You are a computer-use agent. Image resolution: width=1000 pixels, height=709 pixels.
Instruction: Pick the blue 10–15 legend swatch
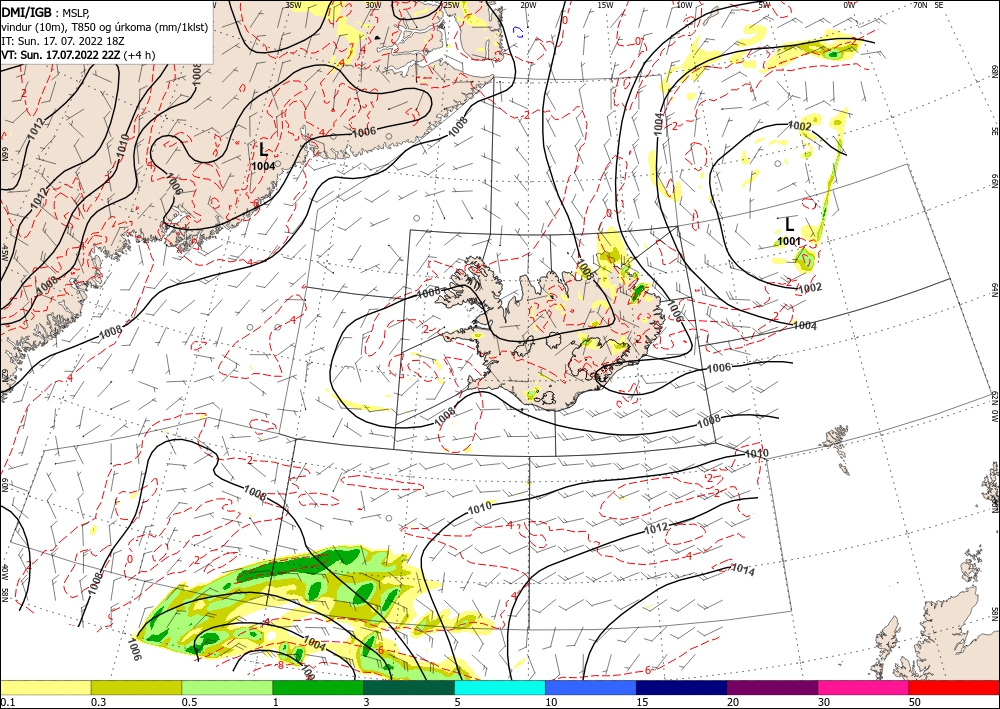[591, 687]
